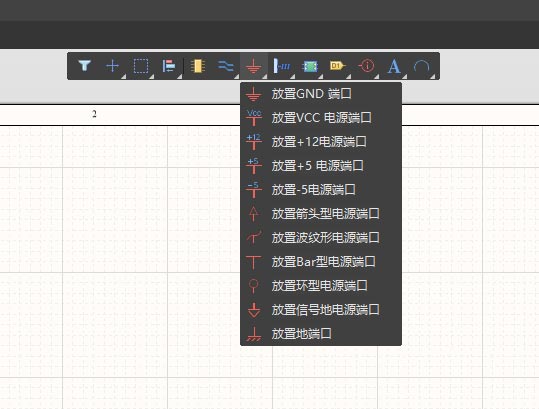Expand the sheet symbol tool dropdown triangle

pyautogui.click(x=321, y=77)
